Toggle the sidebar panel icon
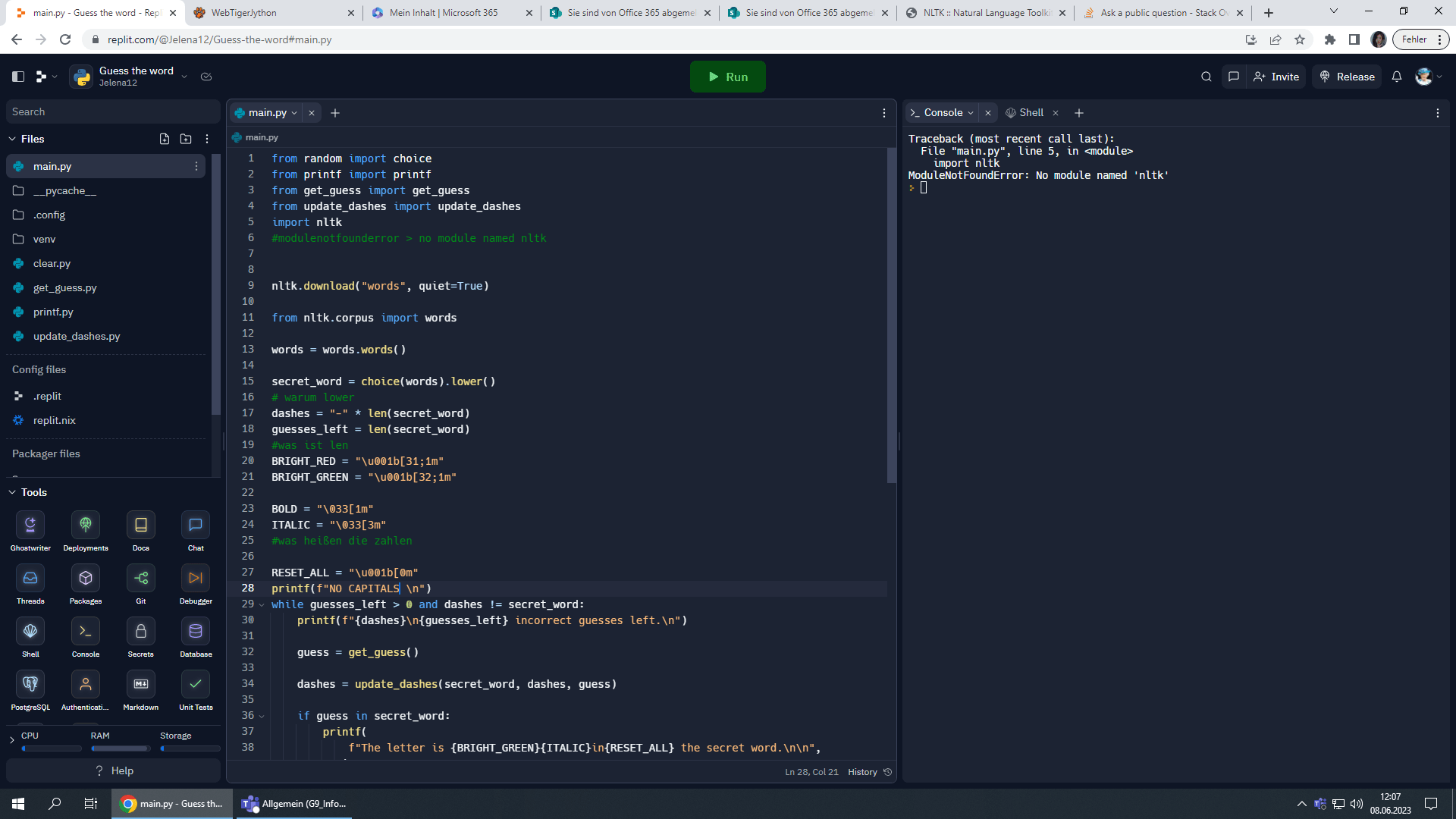The width and height of the screenshot is (1456, 819). point(18,77)
